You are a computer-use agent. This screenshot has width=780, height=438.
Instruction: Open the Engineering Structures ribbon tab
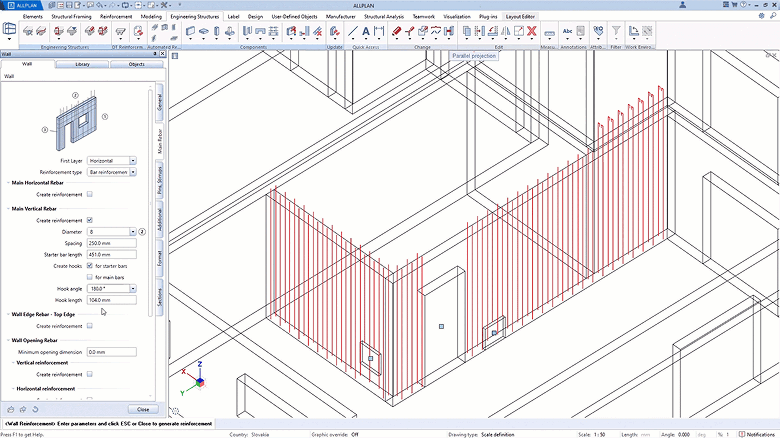coord(195,17)
